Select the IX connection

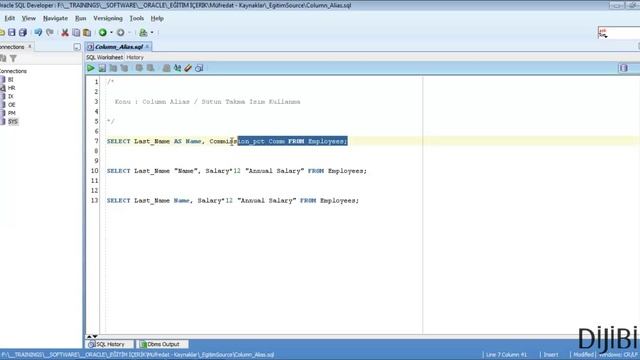tap(11, 96)
